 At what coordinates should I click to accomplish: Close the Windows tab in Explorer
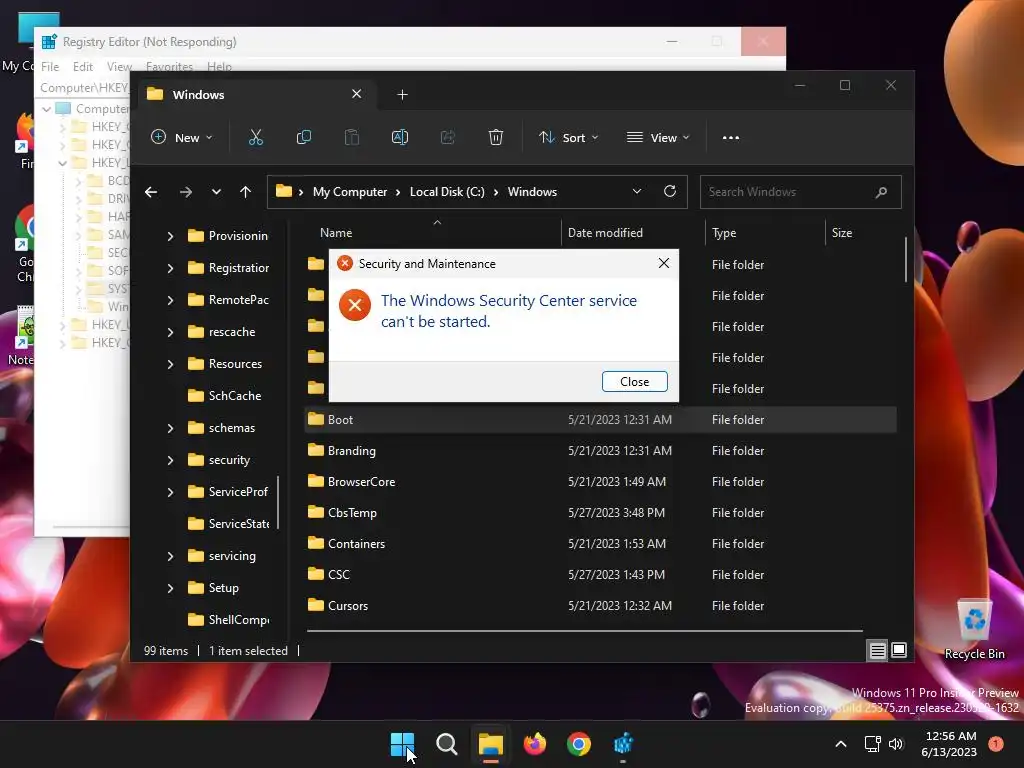[x=357, y=94]
